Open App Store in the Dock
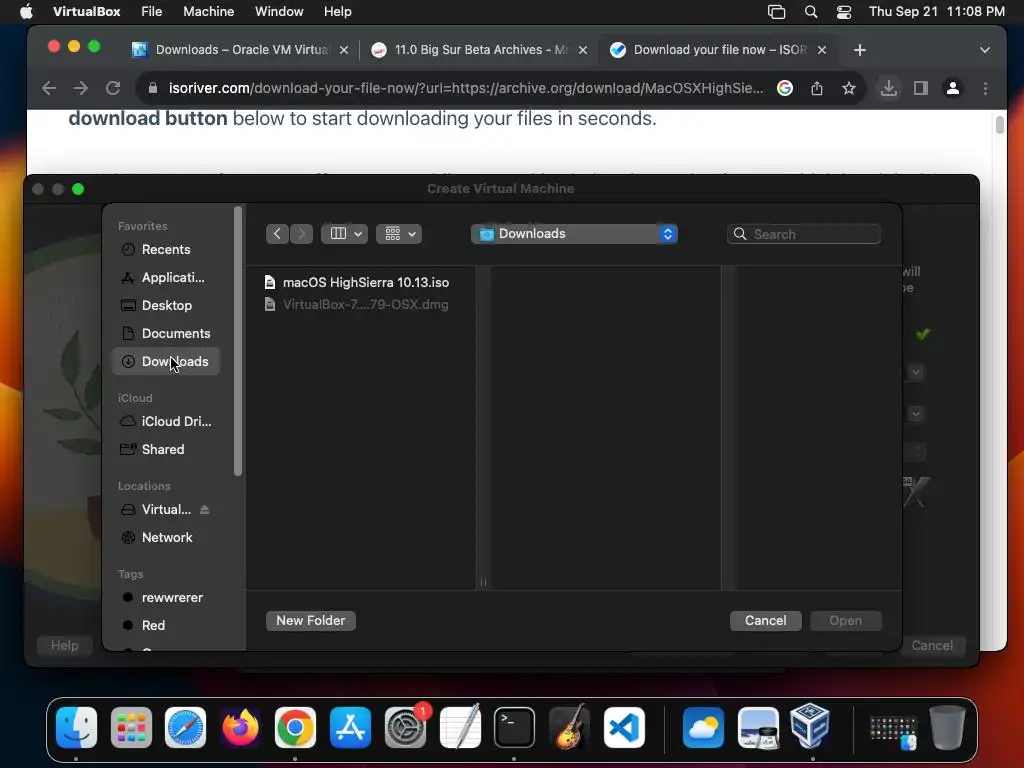Image resolution: width=1024 pixels, height=768 pixels. (350, 728)
